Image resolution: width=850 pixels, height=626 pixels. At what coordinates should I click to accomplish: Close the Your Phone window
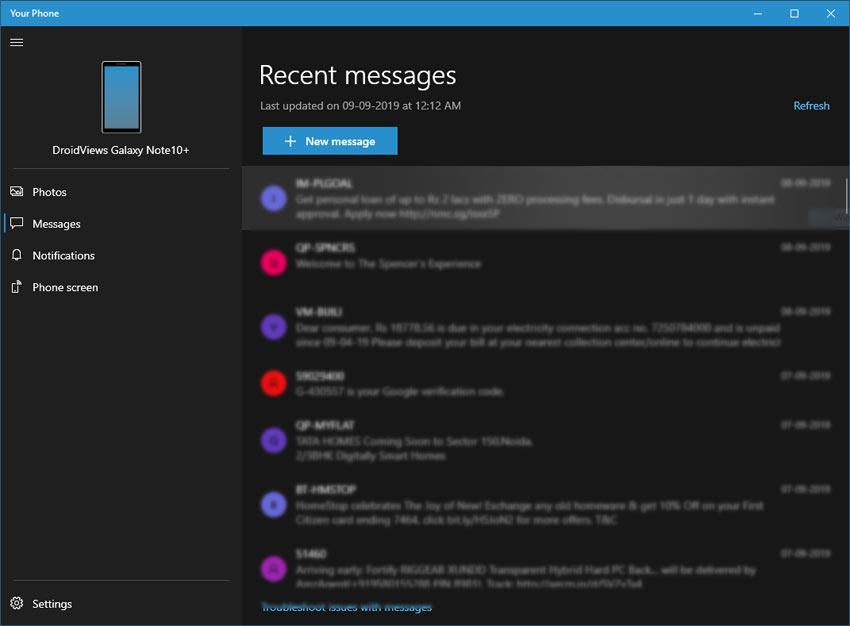pos(830,13)
